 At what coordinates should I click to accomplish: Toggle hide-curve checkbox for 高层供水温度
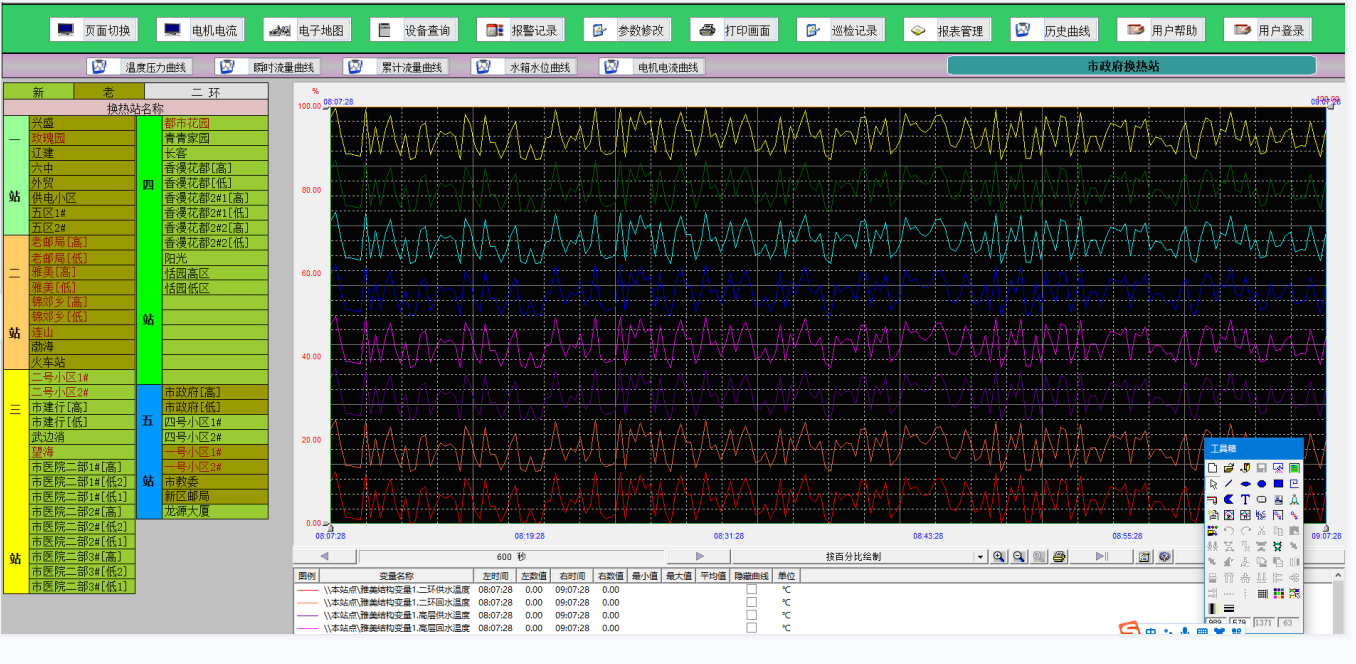point(752,616)
